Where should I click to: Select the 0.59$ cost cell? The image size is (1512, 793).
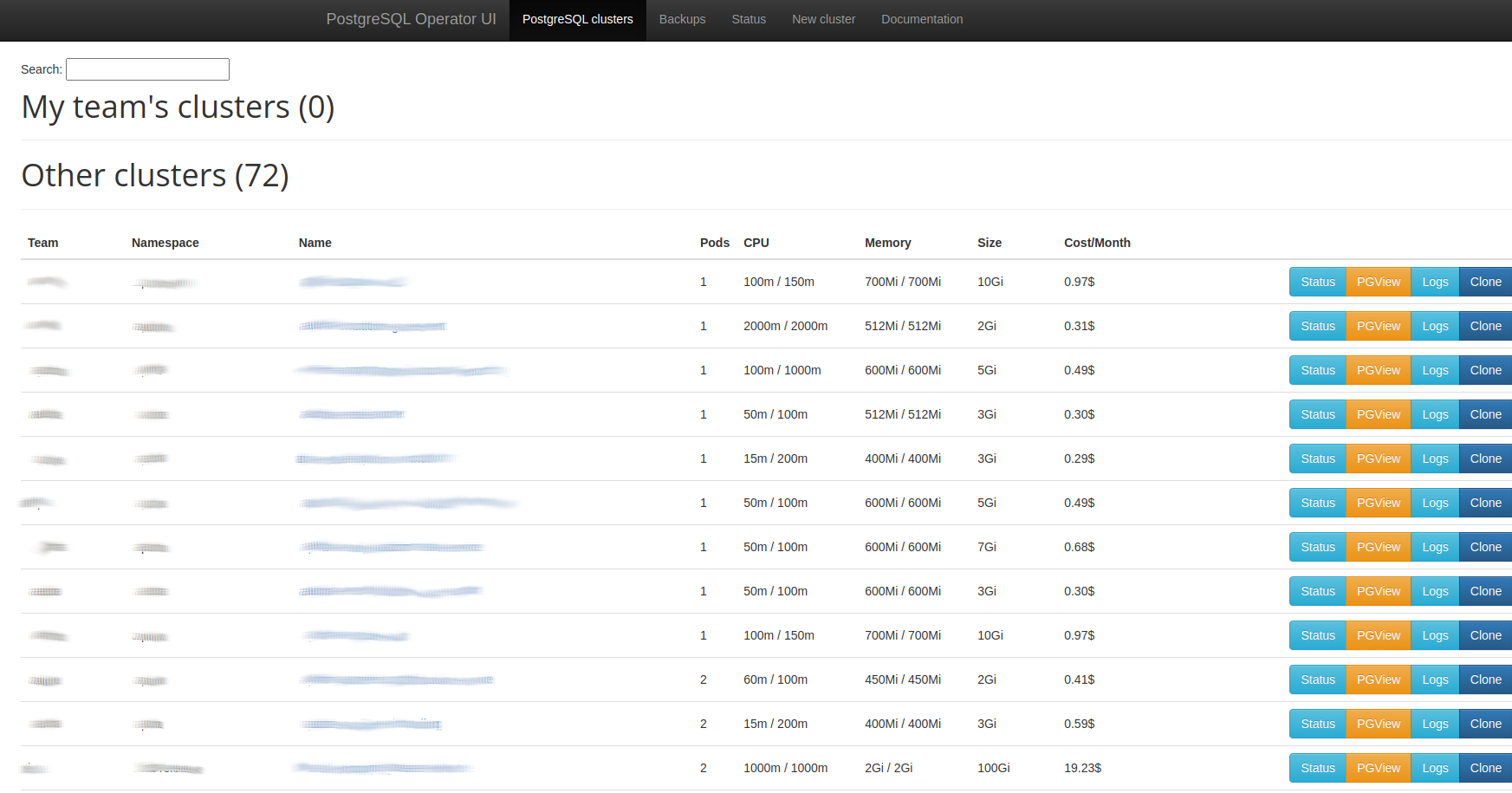click(1080, 724)
